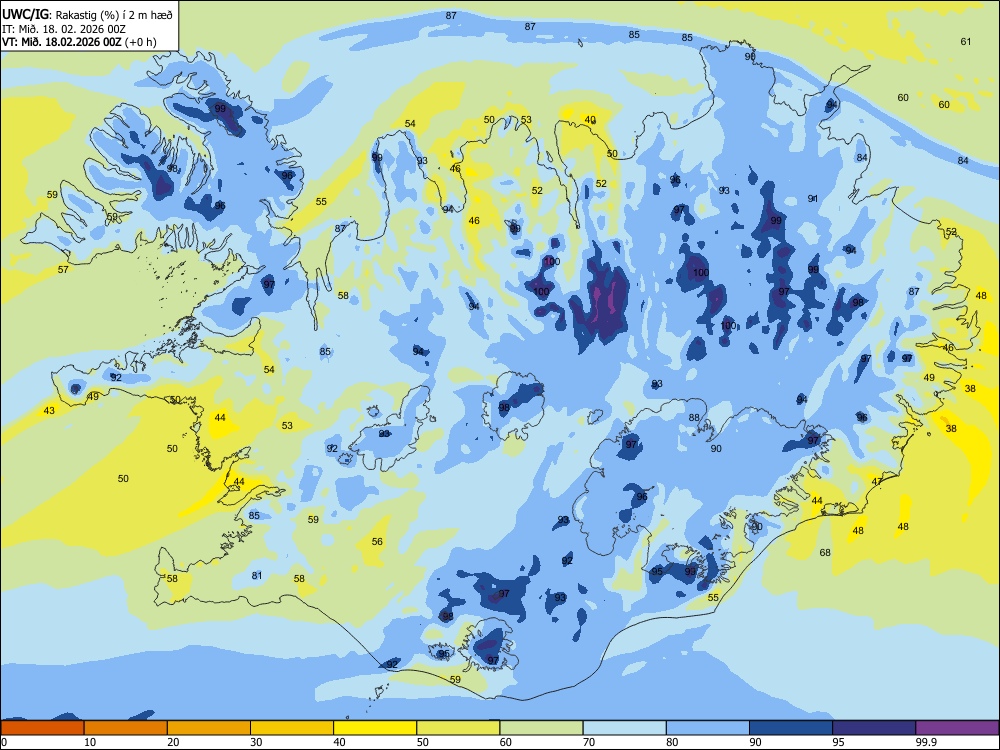The height and width of the screenshot is (750, 1000).
Task: Click the humidity value '61' on the map
Action: click(x=966, y=41)
